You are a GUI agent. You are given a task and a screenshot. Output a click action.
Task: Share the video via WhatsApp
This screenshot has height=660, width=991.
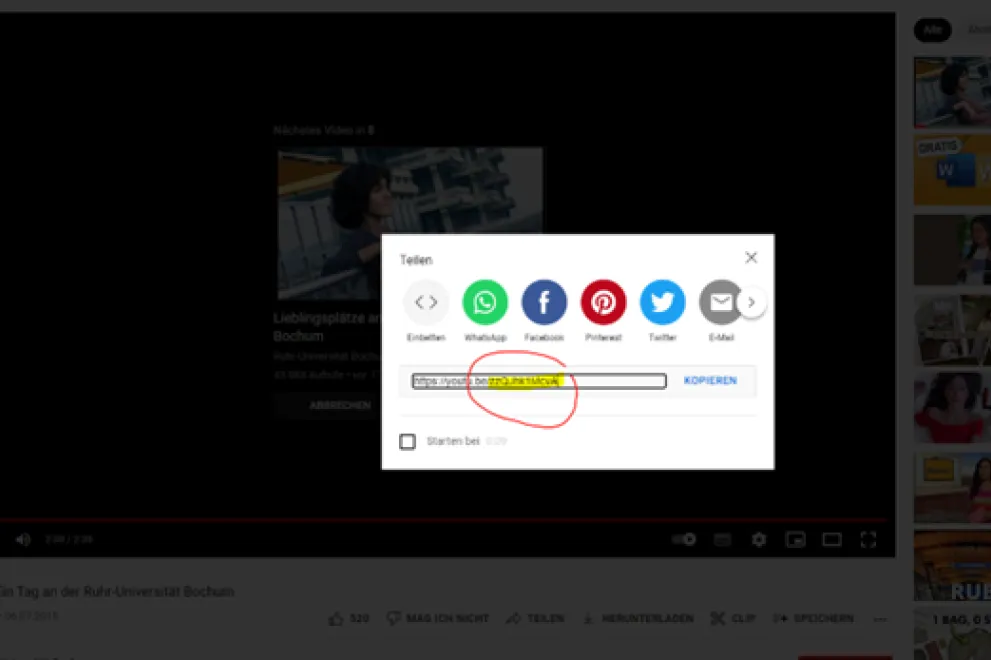tap(485, 302)
